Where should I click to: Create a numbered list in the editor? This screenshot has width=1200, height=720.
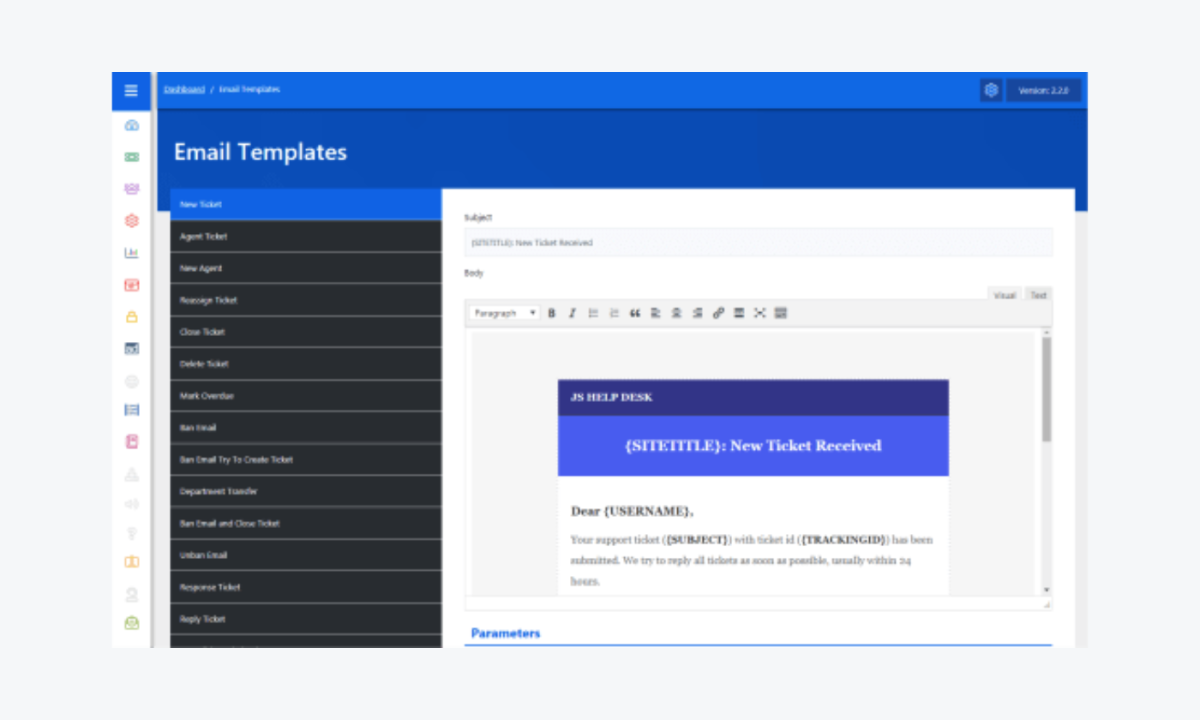click(x=613, y=312)
